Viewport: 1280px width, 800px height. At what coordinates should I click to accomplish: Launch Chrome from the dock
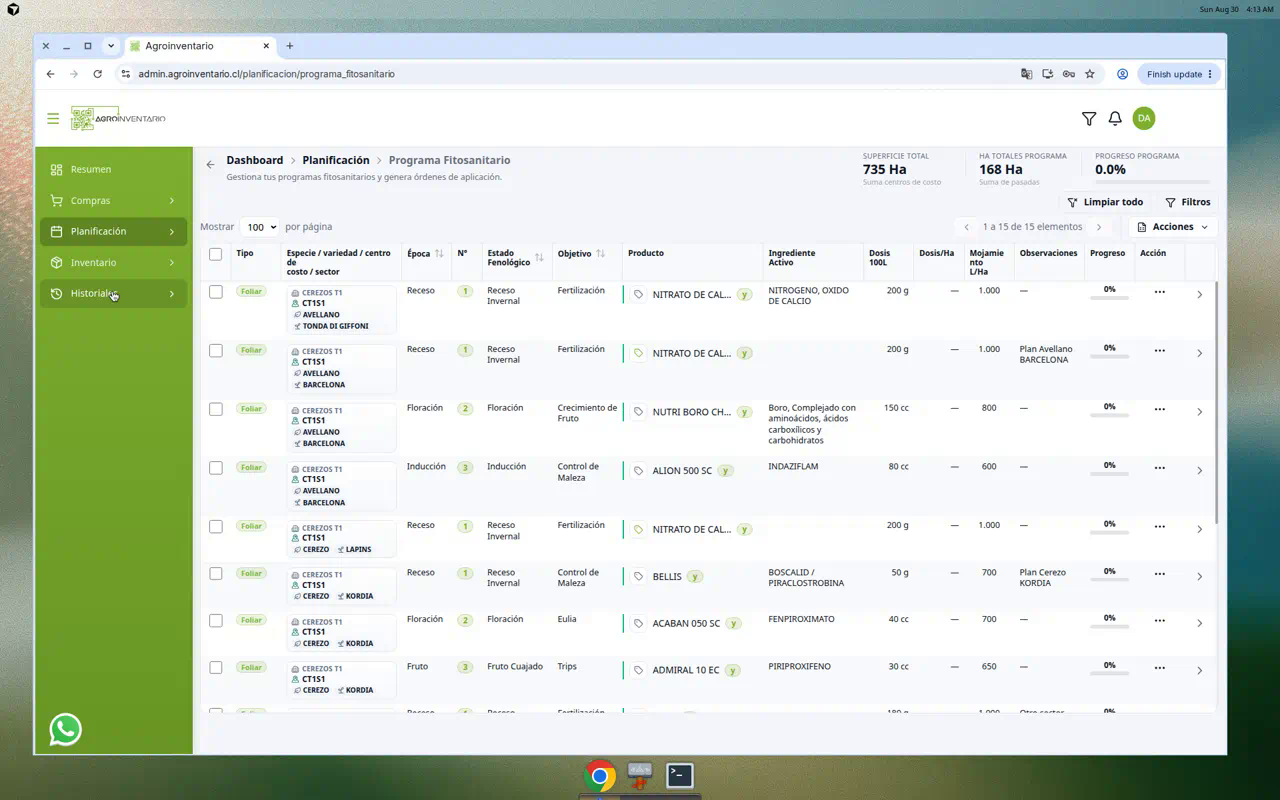[600, 775]
